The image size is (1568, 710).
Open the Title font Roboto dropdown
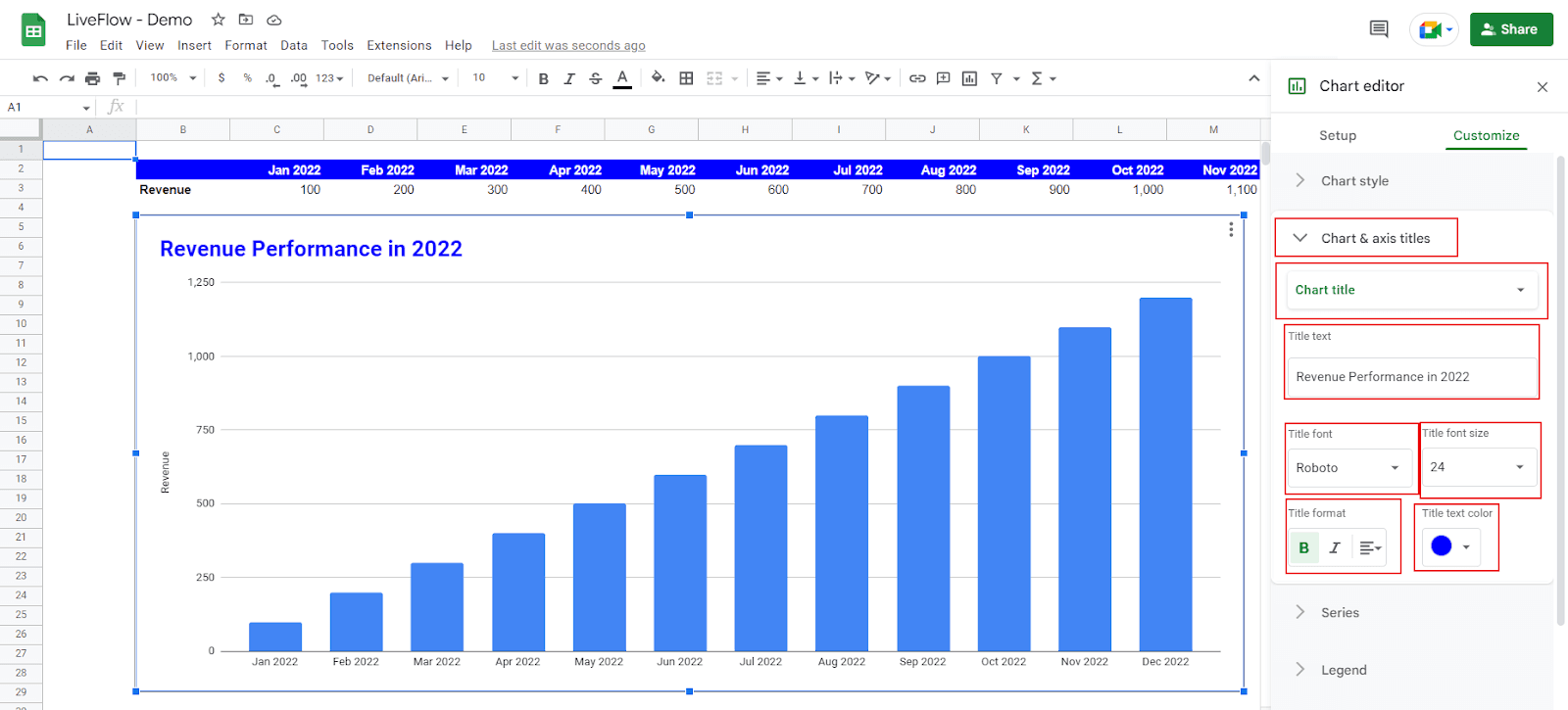point(1348,468)
